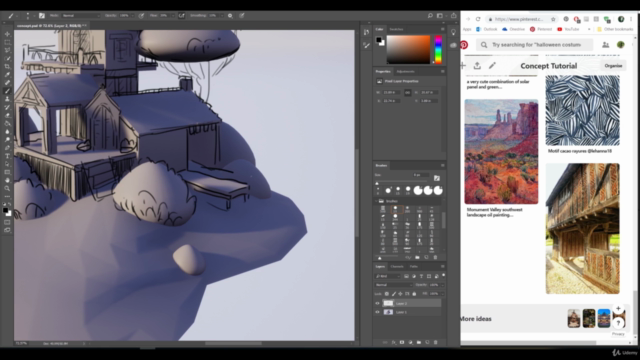
Task: Create new adjustment layer icon
Action: pos(410,342)
